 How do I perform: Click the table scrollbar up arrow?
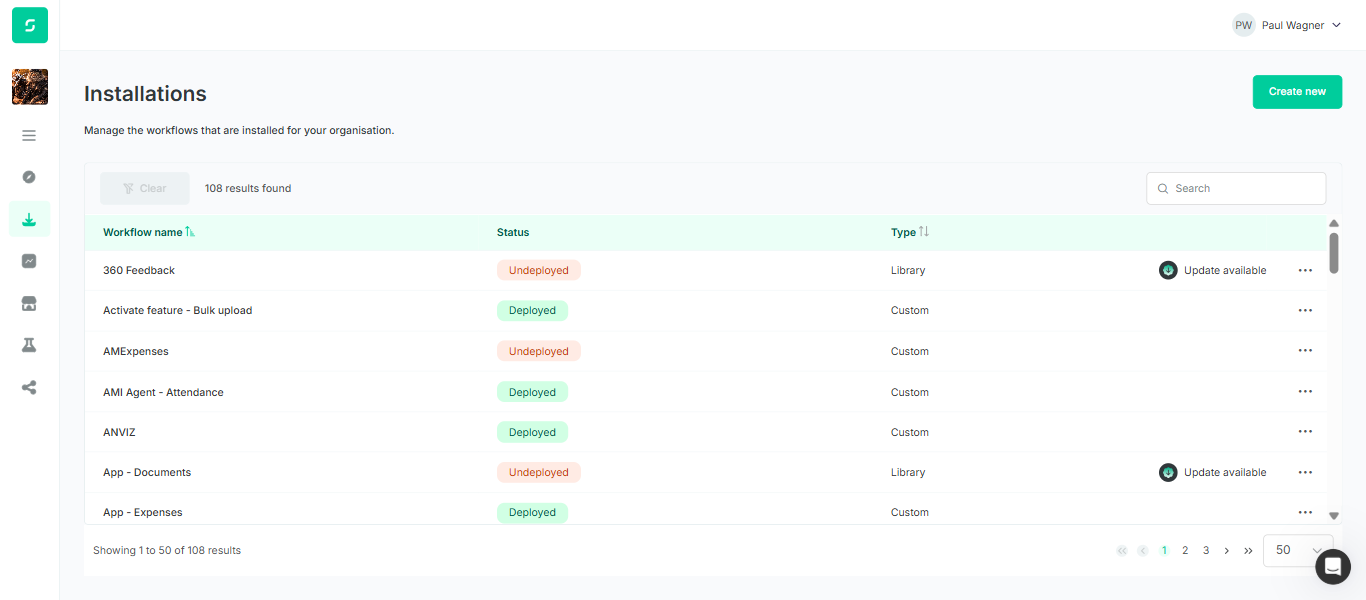pyautogui.click(x=1333, y=223)
